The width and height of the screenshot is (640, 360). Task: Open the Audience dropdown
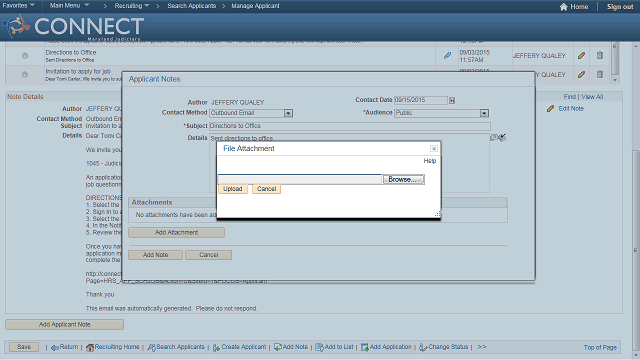click(484, 113)
